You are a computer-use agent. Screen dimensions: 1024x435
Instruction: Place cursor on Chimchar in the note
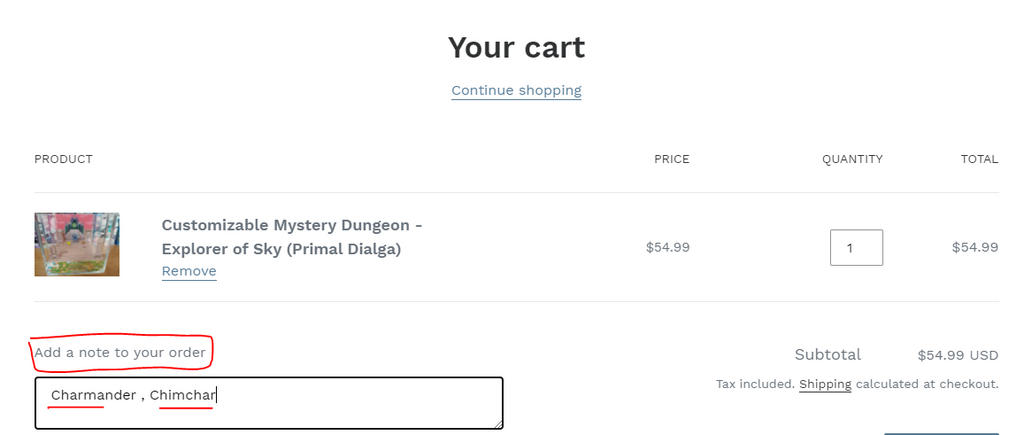183,395
